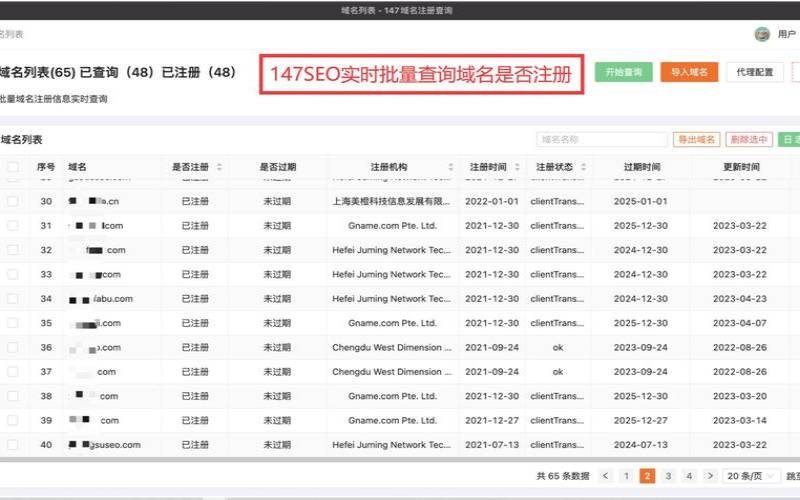Viewport: 800px width, 500px height.
Task: Click the 2021-12-27 registration date
Action: pos(492,420)
